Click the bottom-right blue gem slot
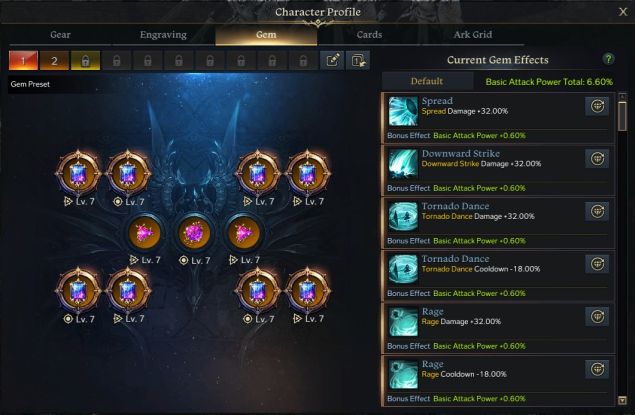This screenshot has height=415, width=635. pos(308,291)
